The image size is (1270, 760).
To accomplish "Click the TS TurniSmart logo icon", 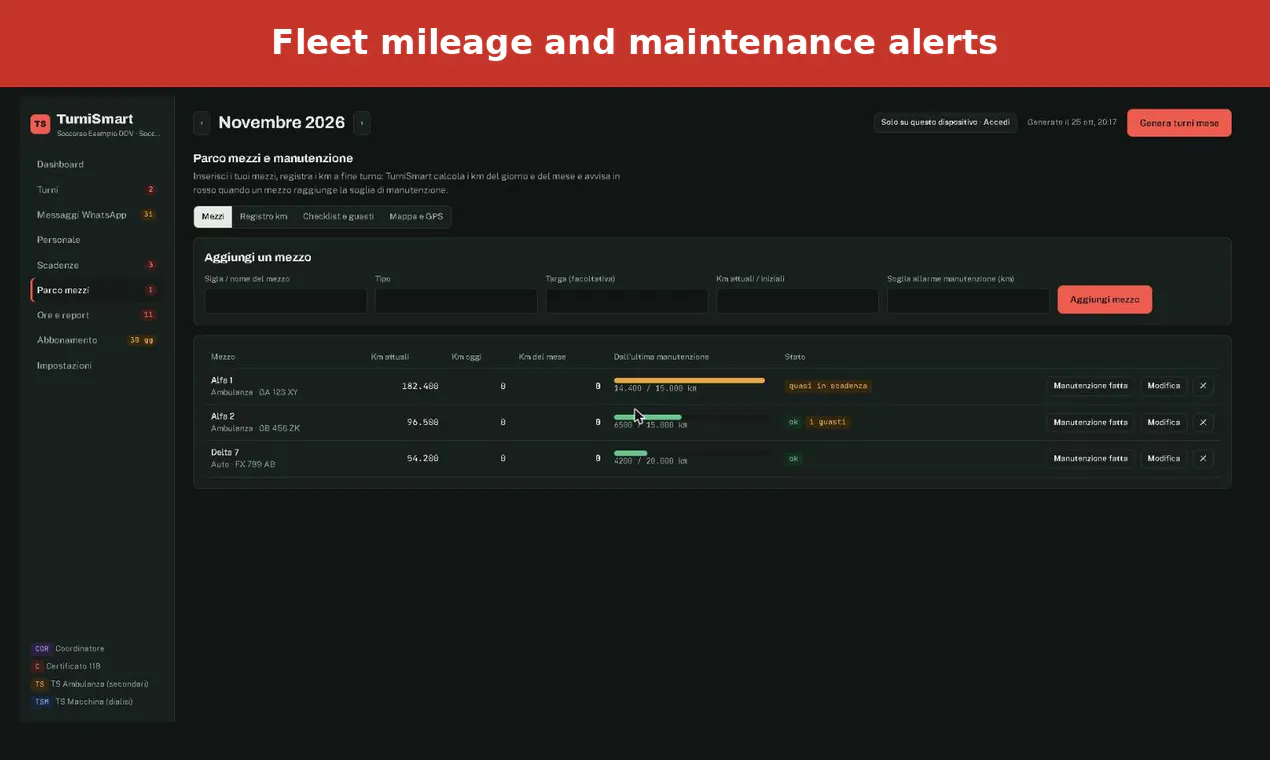I will click(40, 124).
